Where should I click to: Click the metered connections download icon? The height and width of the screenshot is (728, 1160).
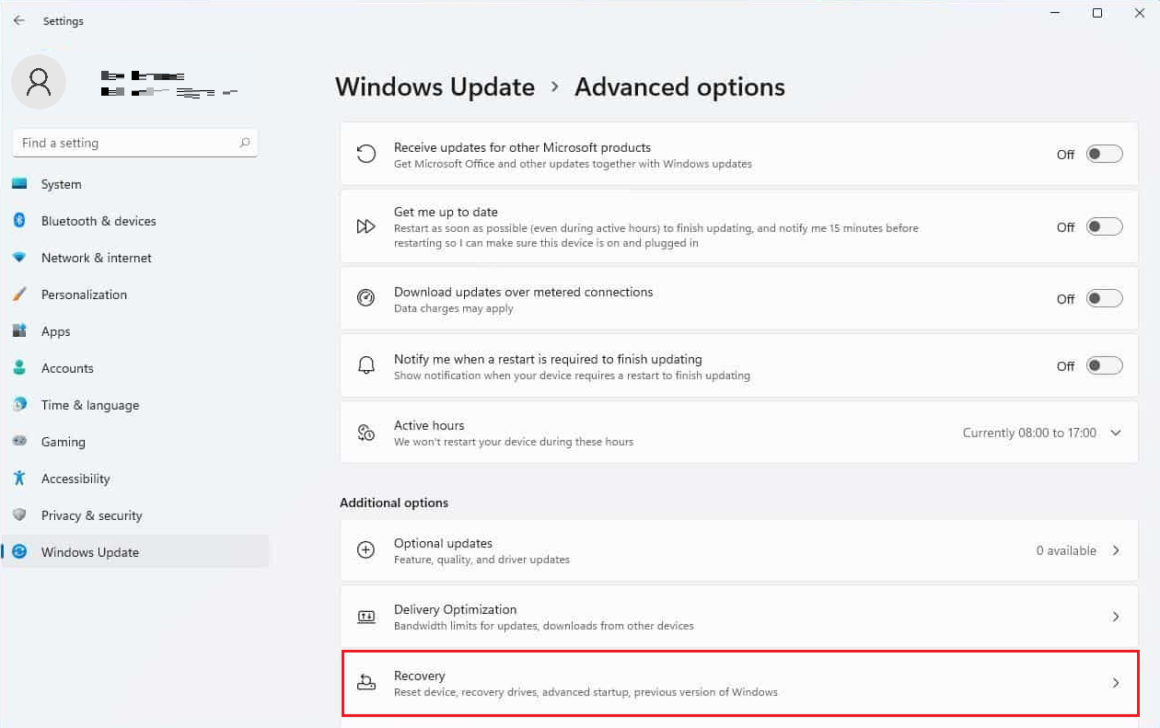point(366,298)
